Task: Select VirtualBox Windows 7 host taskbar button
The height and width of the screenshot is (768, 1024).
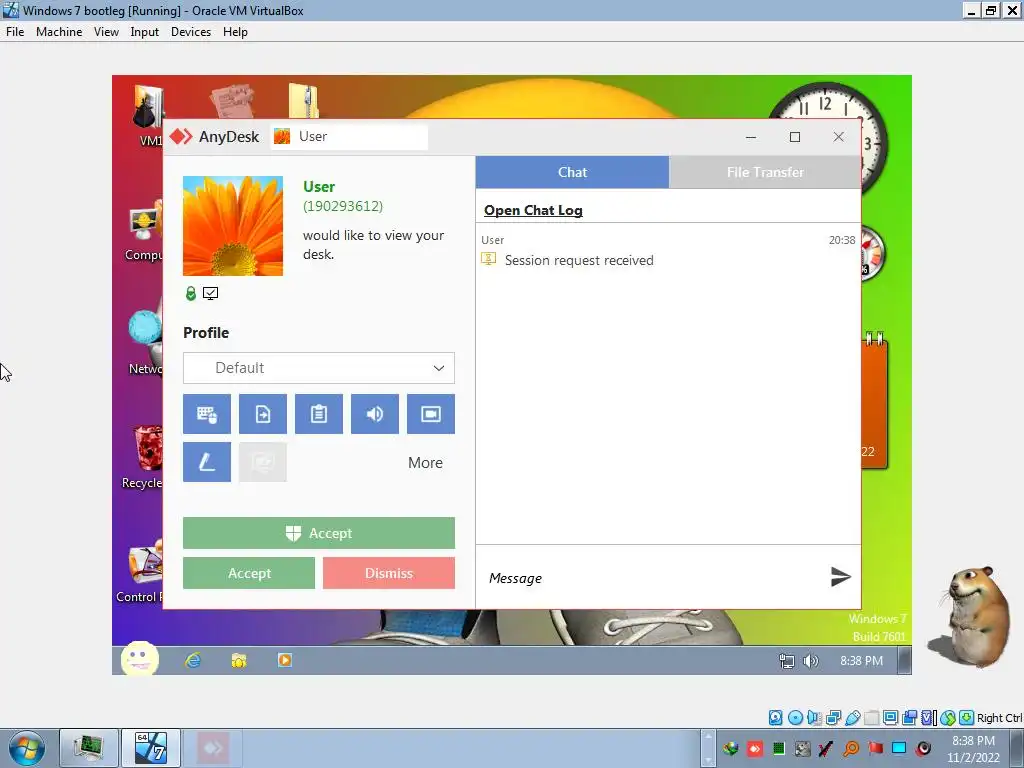Action: tap(151, 748)
